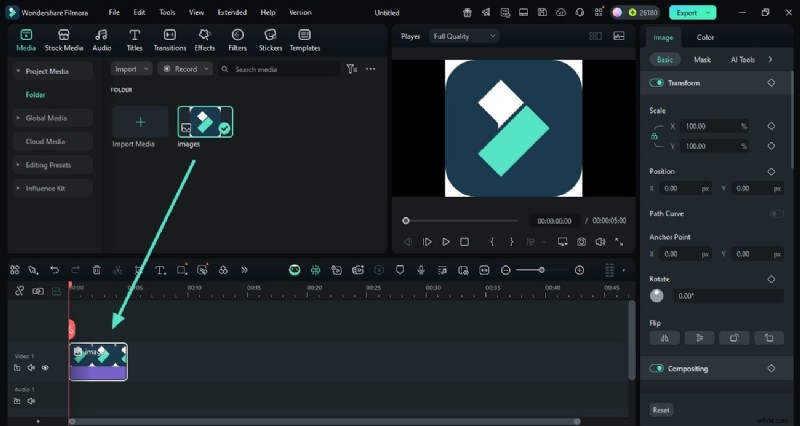The image size is (800, 426).
Task: Open the Filters library tab
Action: pos(237,40)
